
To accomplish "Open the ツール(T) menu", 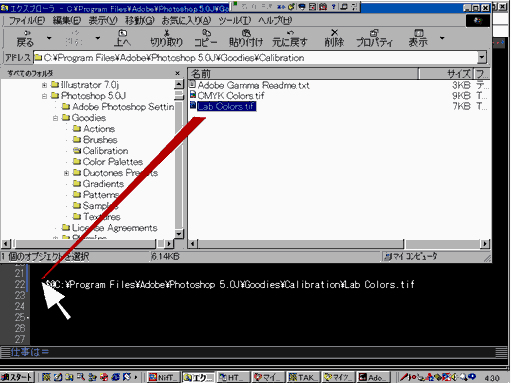I will click(235, 21).
